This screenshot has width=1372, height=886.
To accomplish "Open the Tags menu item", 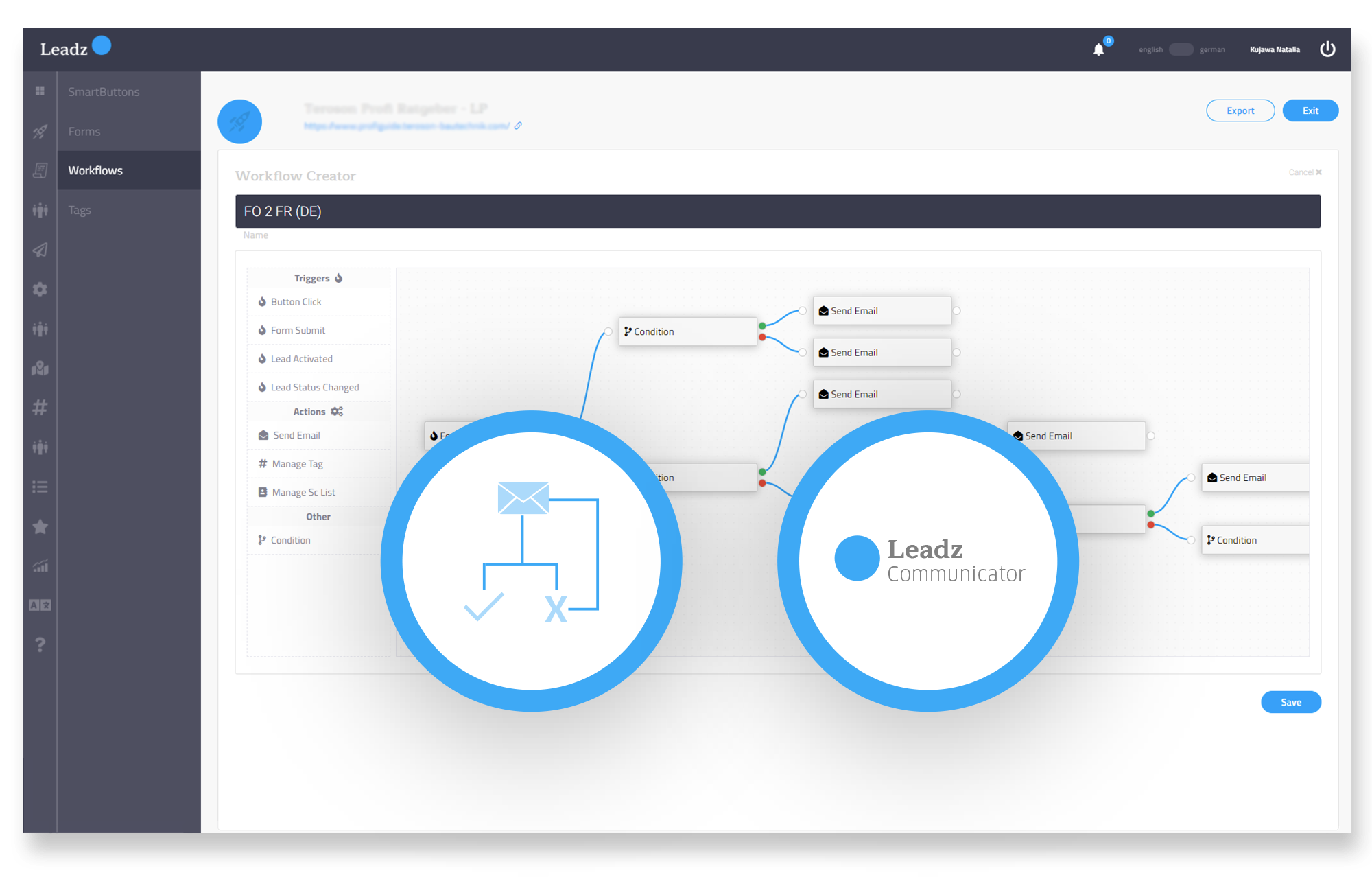I will 79,210.
